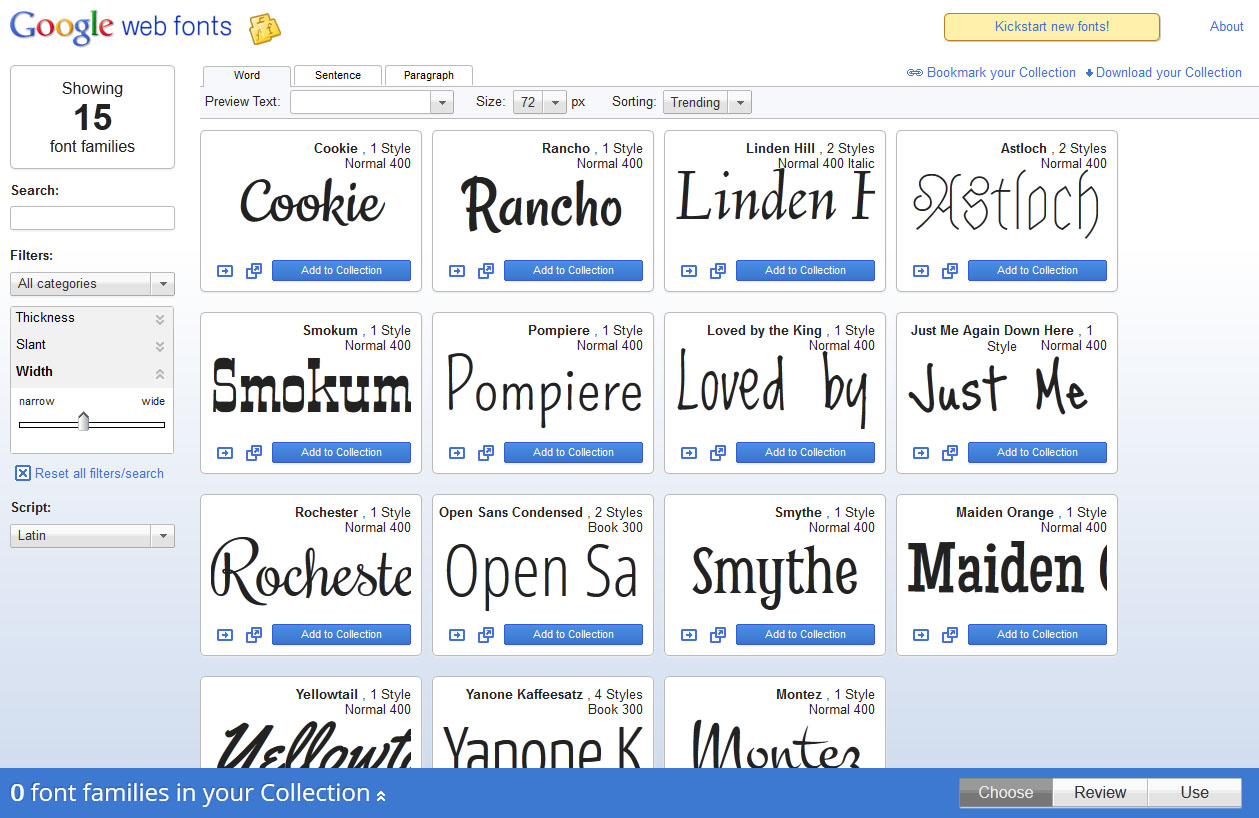The image size is (1259, 818).
Task: Click quick-use arrow icon on Maiden Orange card
Action: point(921,635)
